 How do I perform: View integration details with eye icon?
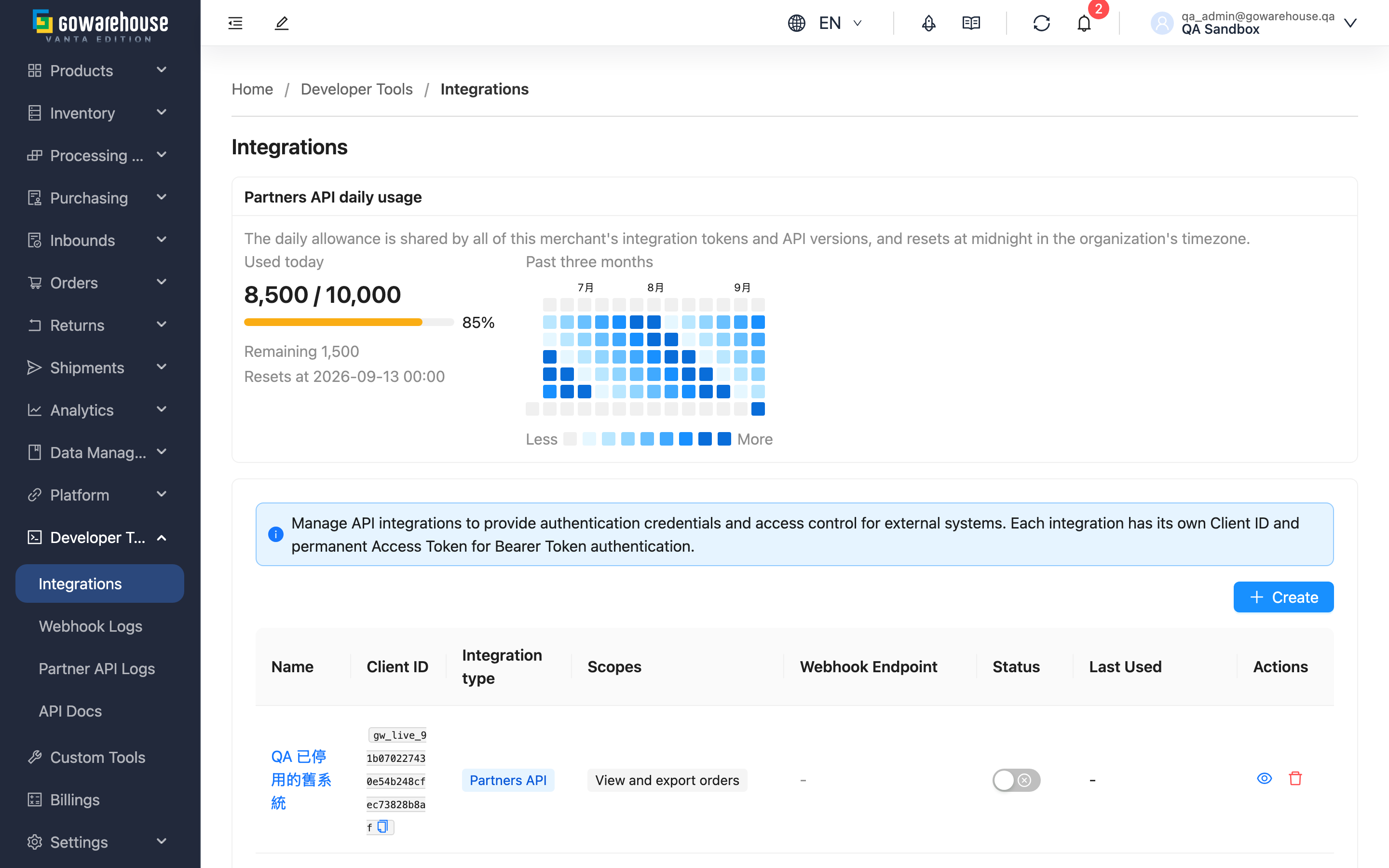point(1264,778)
